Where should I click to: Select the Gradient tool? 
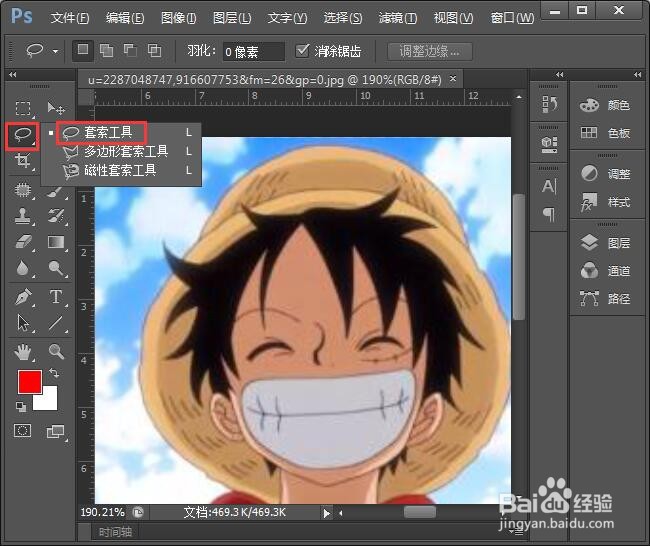[56, 242]
